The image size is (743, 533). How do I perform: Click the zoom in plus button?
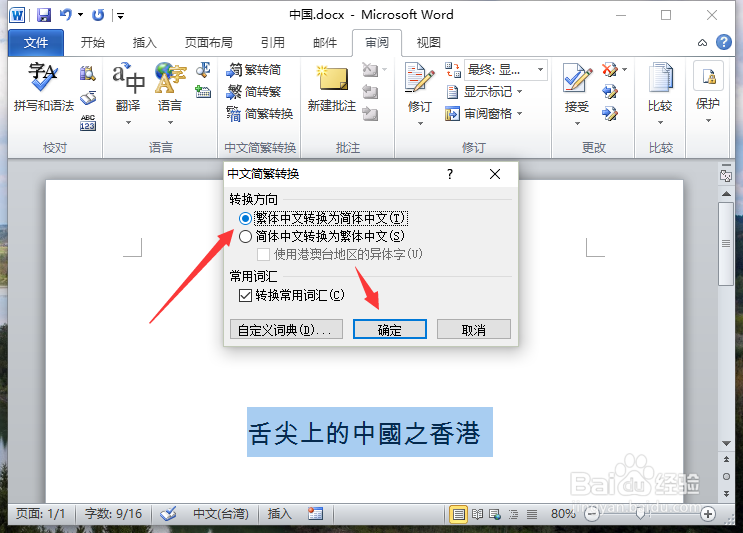click(x=708, y=514)
